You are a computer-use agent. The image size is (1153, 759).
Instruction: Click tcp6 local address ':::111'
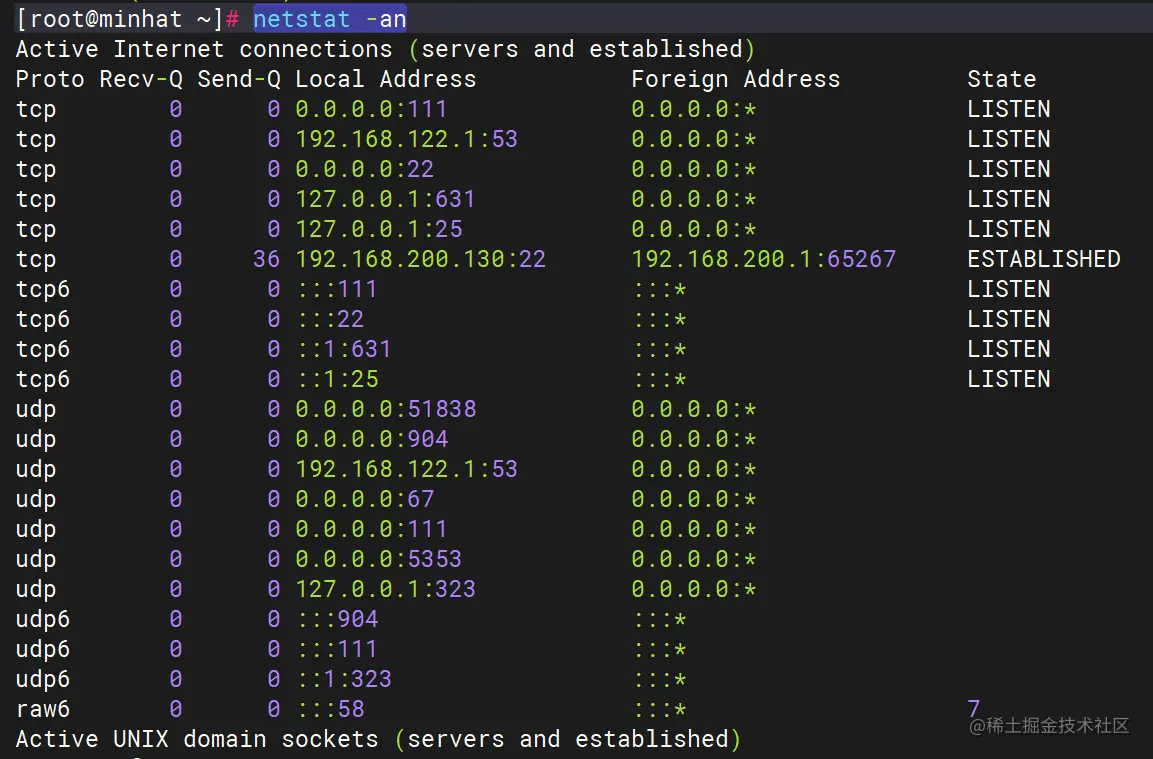pos(337,289)
